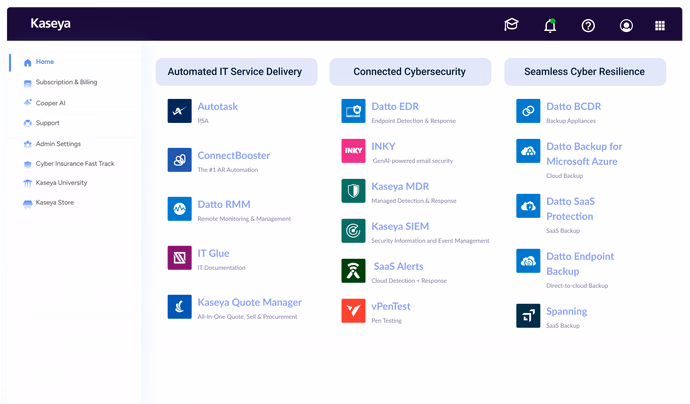Open Cyber Insurance Fast Track
The image size is (690, 404).
[x=75, y=164]
